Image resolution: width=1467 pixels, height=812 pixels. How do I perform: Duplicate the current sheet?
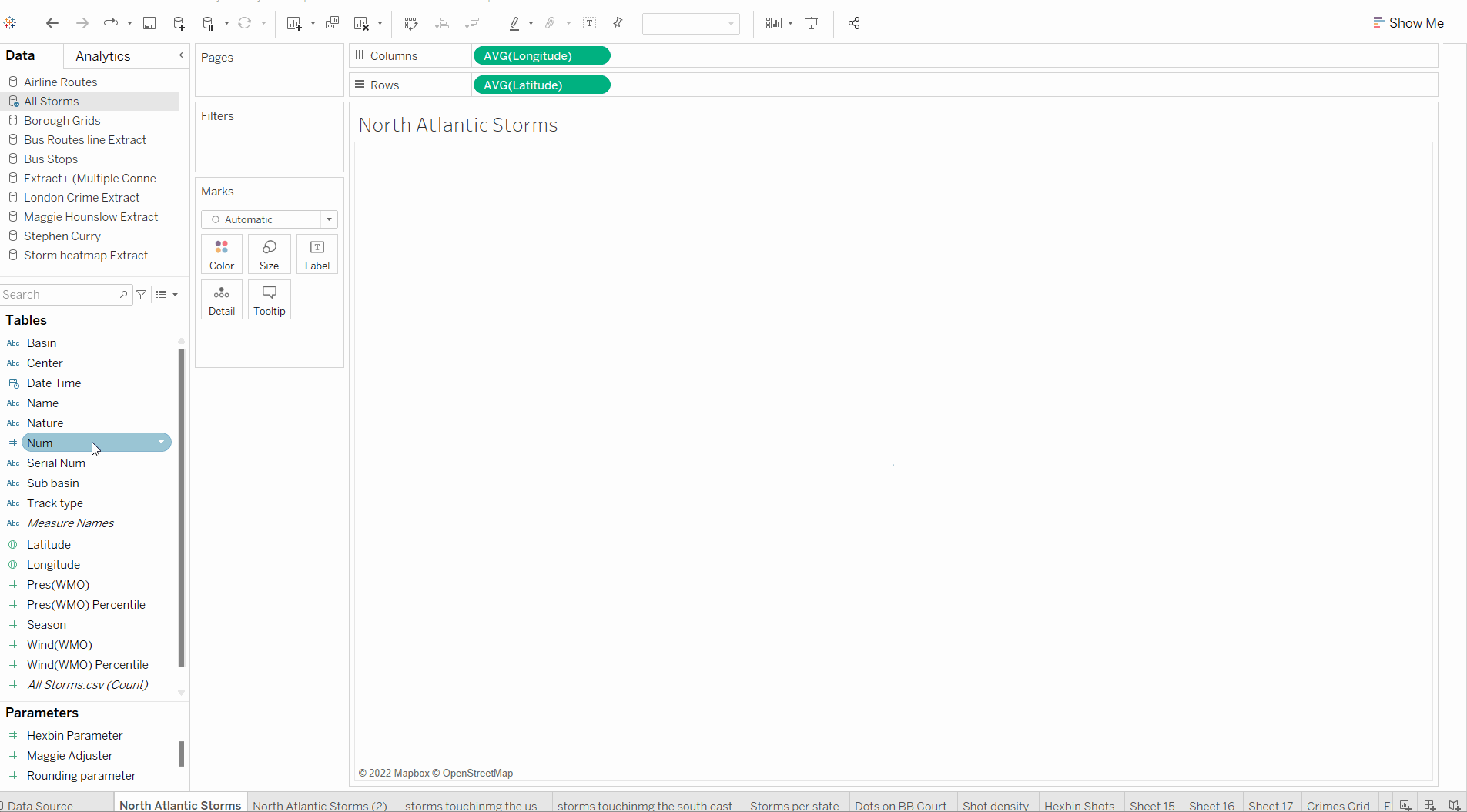click(332, 23)
